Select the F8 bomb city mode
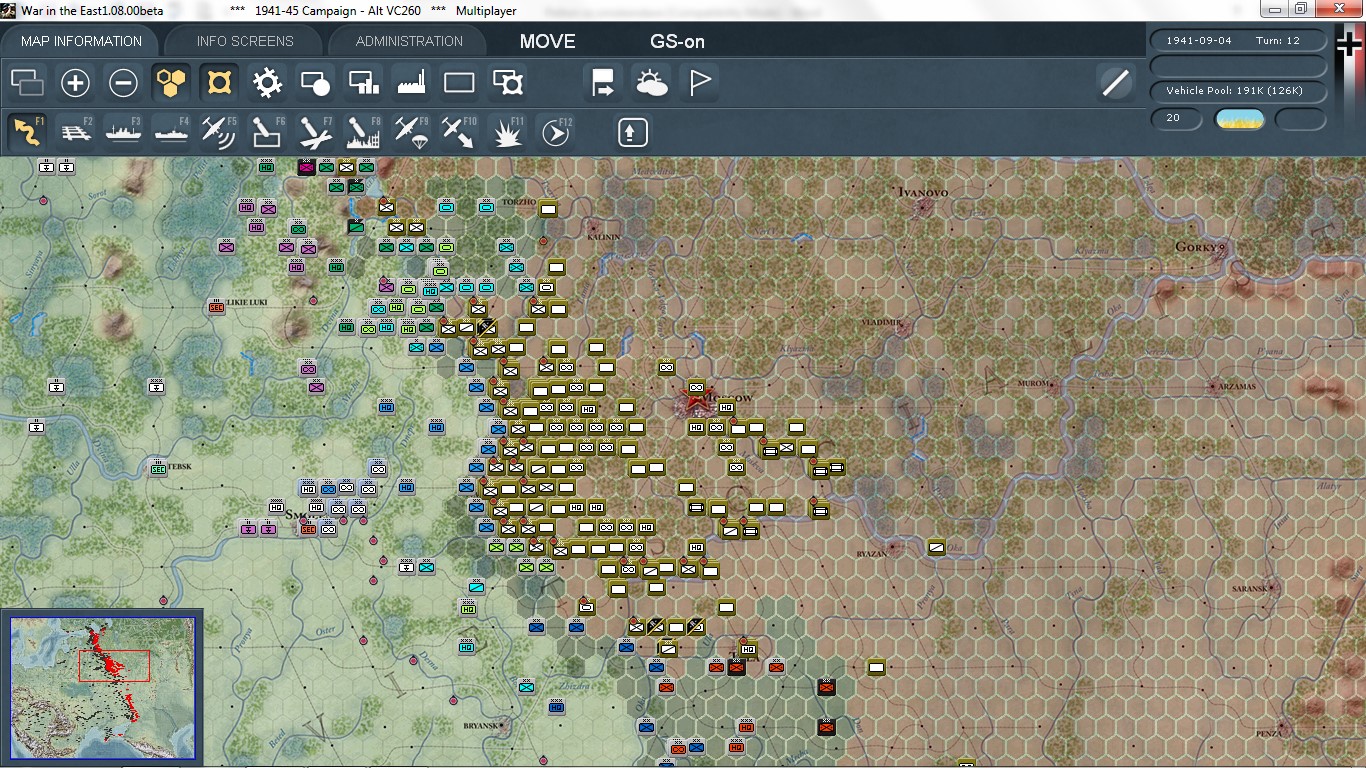The height and width of the screenshot is (768, 1366). [x=363, y=132]
